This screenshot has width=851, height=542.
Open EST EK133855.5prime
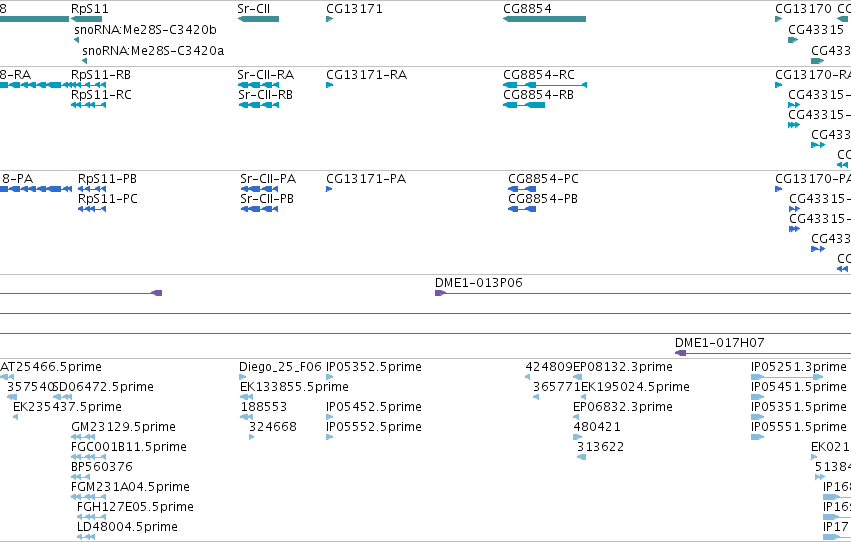(294, 387)
